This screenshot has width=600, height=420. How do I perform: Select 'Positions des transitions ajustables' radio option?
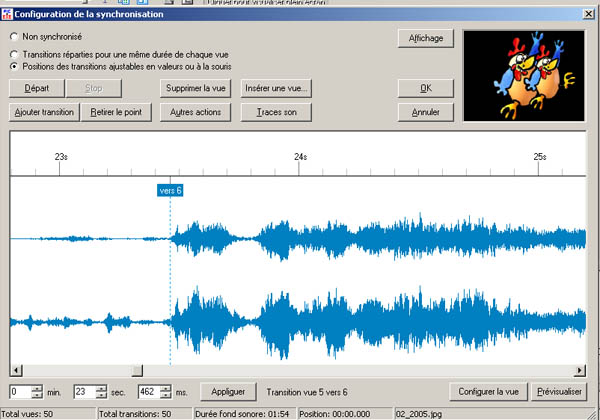coord(14,67)
